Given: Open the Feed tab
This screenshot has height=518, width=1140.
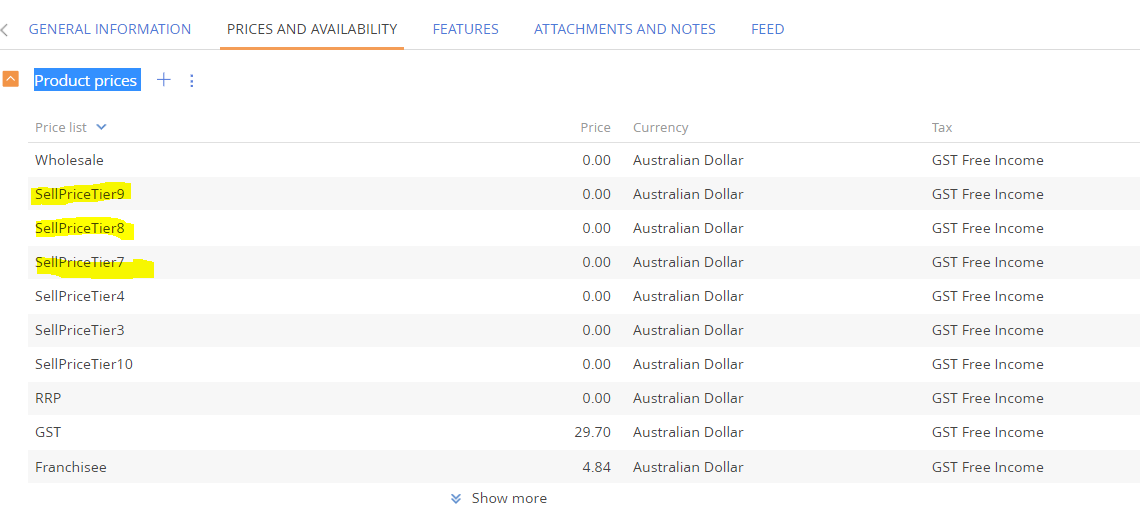Looking at the screenshot, I should 768,29.
